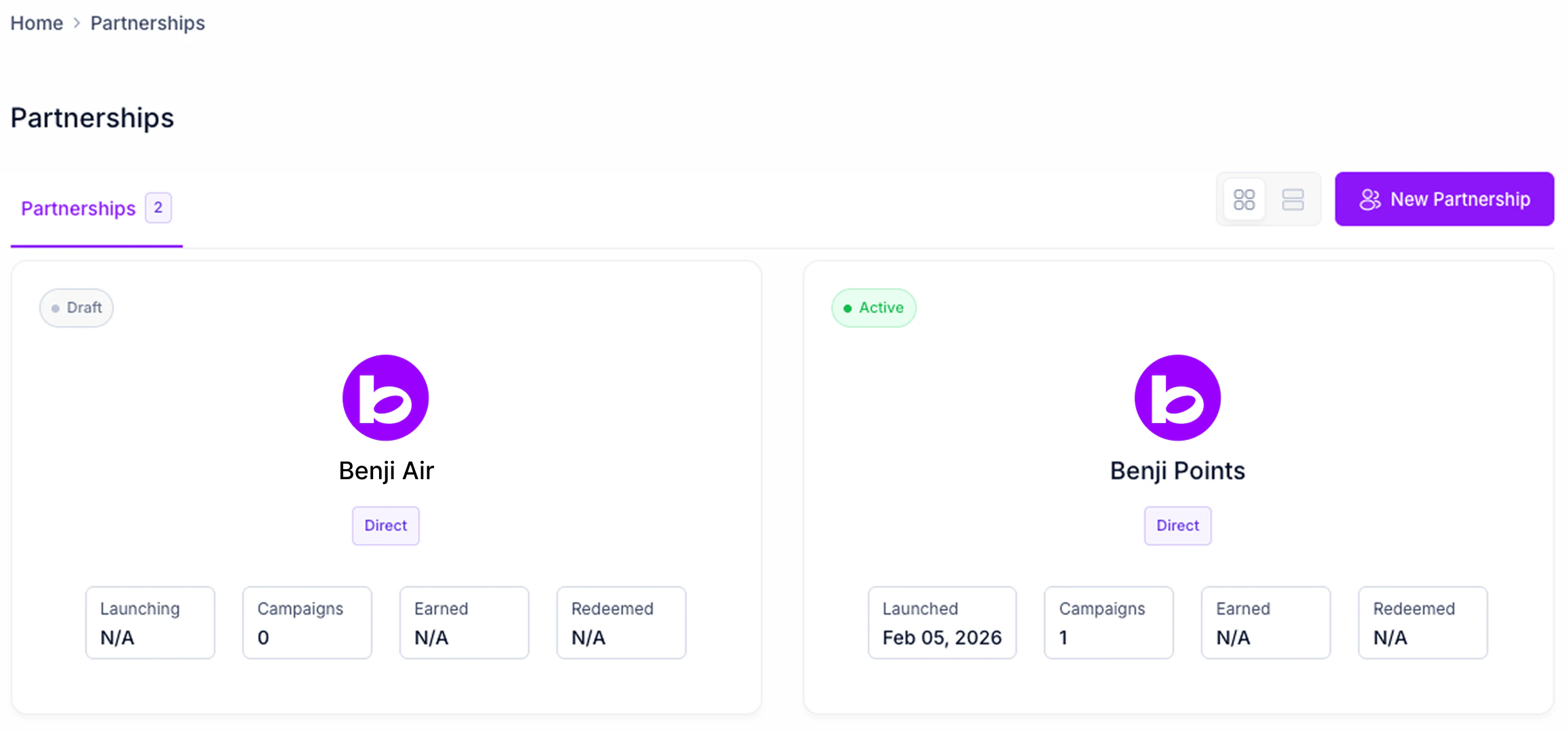Toggle grid view as active layout

coord(1244,198)
